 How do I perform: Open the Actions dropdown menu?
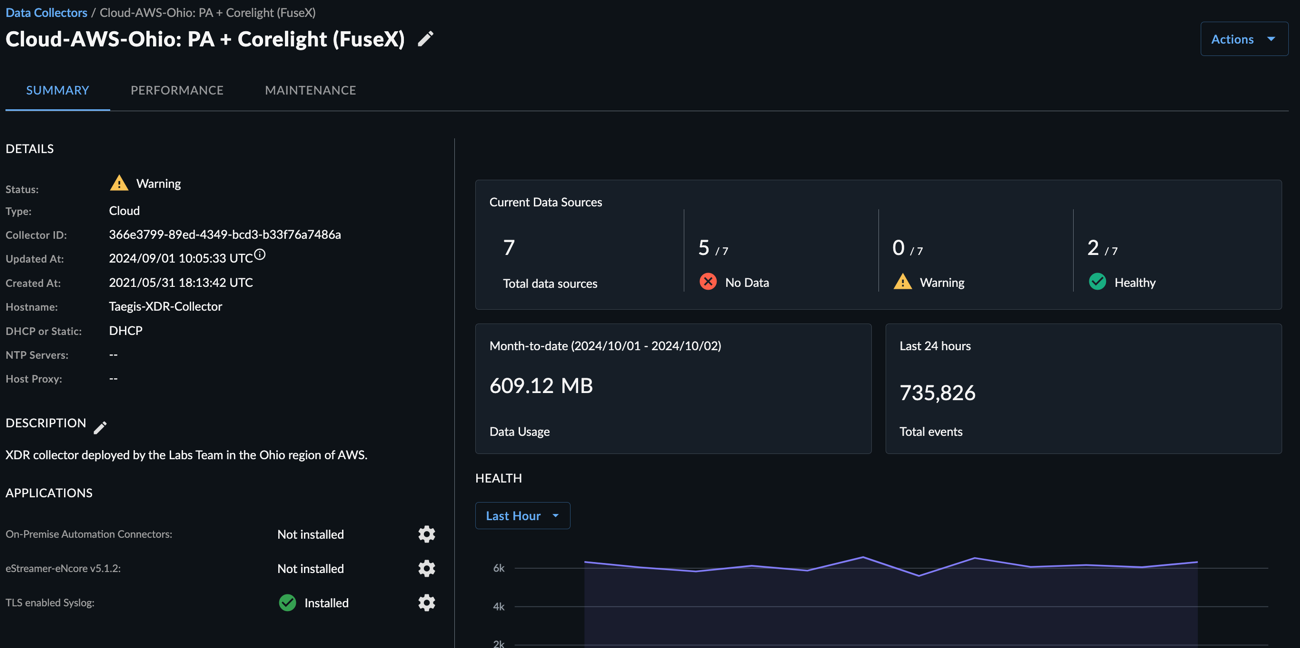pyautogui.click(x=1244, y=39)
